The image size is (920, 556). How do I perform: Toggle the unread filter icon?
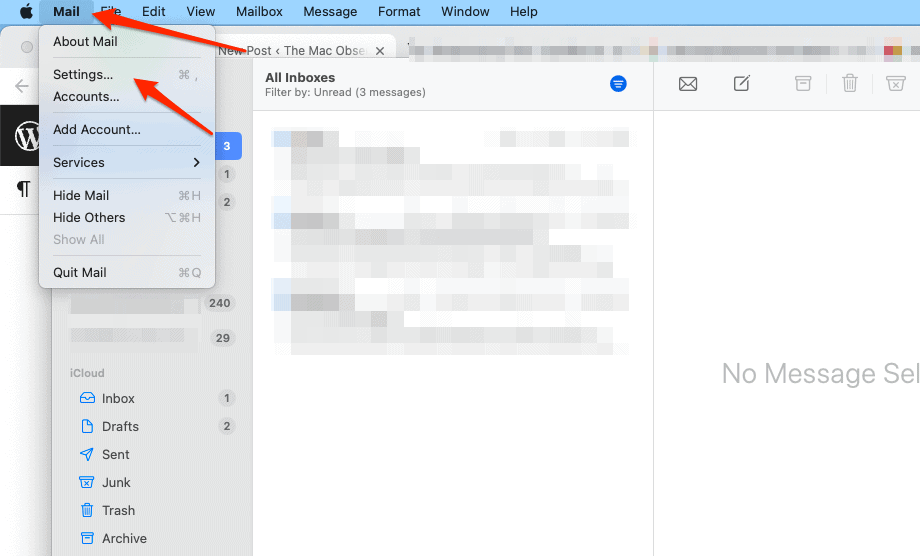pyautogui.click(x=618, y=84)
